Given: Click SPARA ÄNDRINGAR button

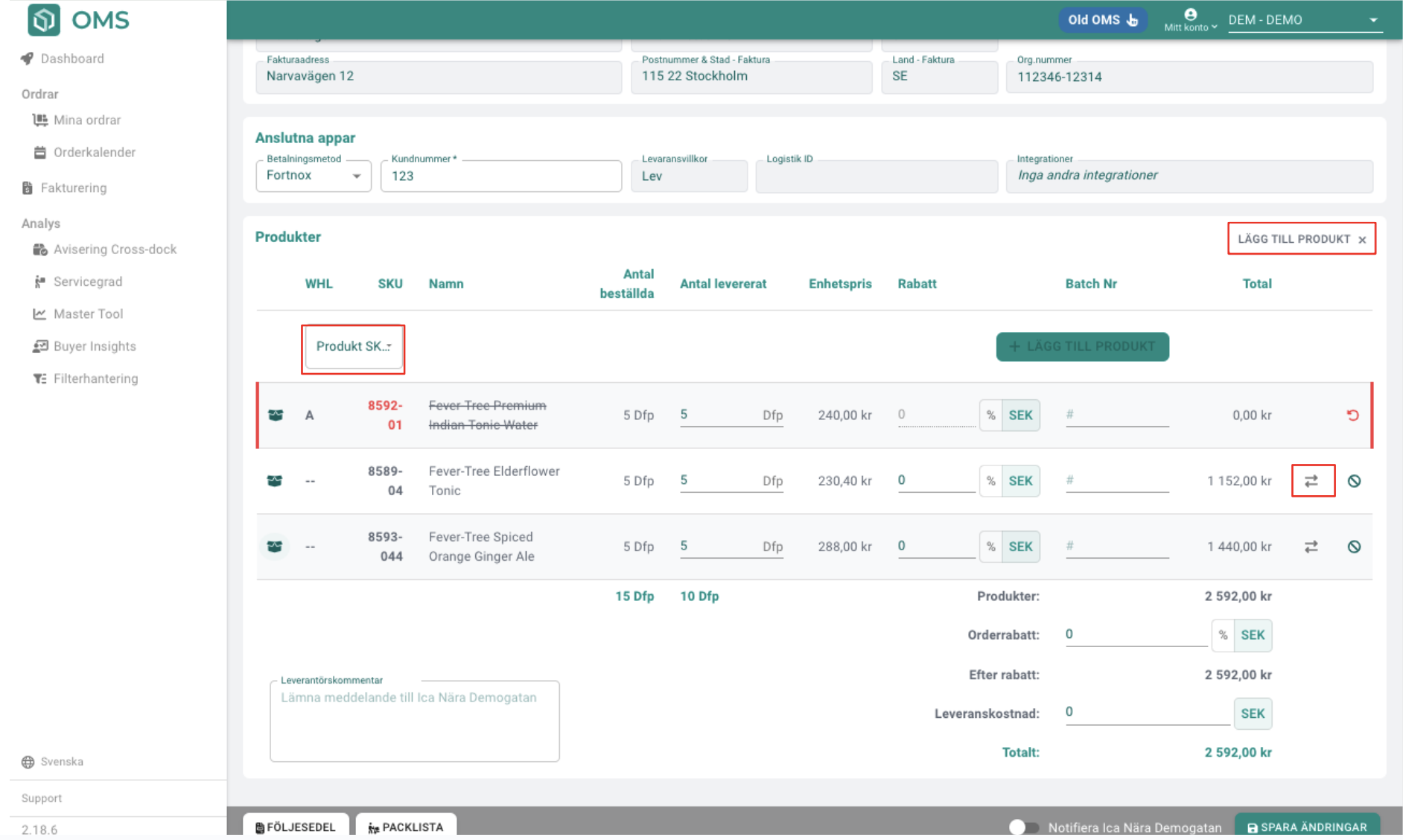Looking at the screenshot, I should pos(1307,826).
